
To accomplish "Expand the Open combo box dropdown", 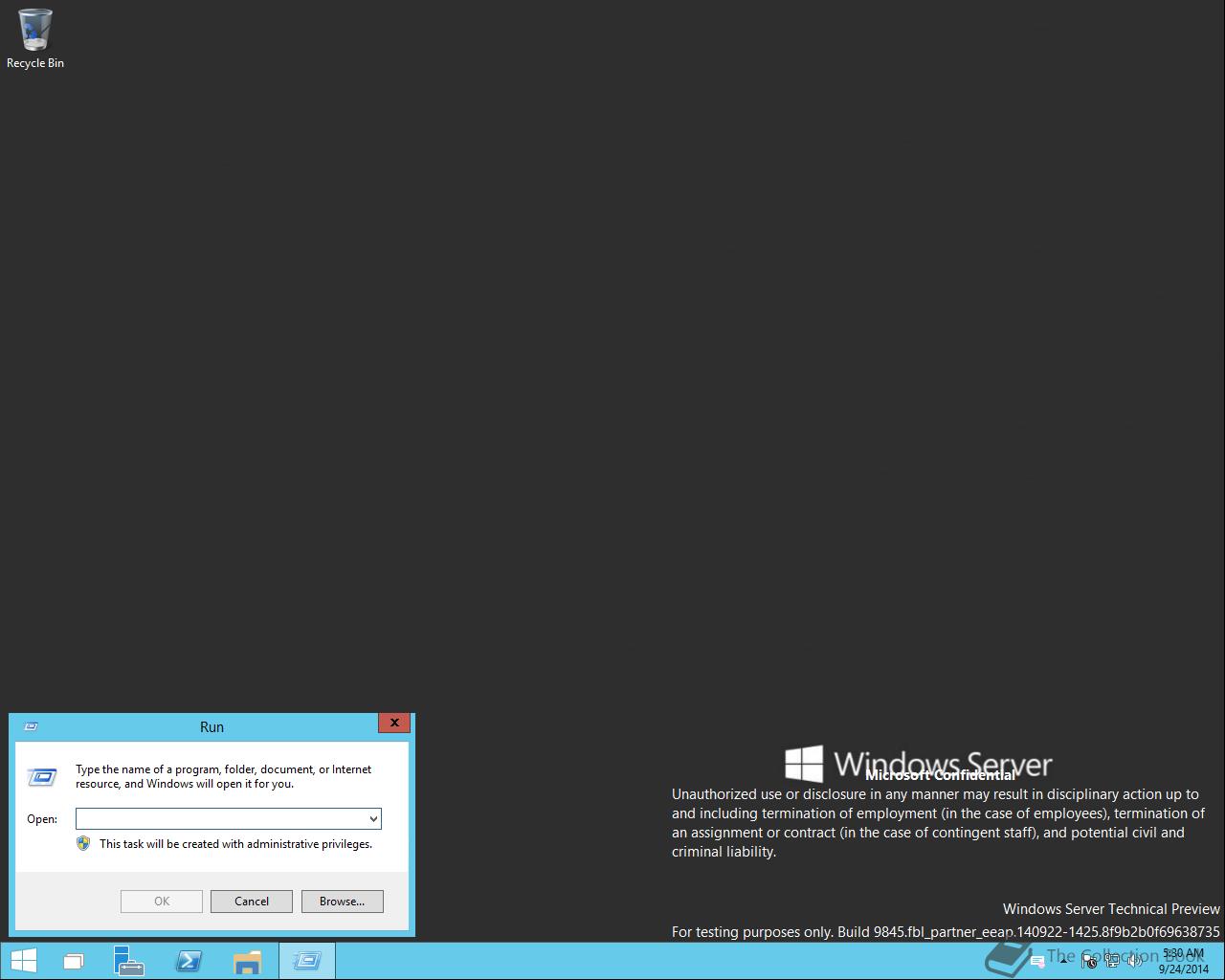I will (373, 819).
